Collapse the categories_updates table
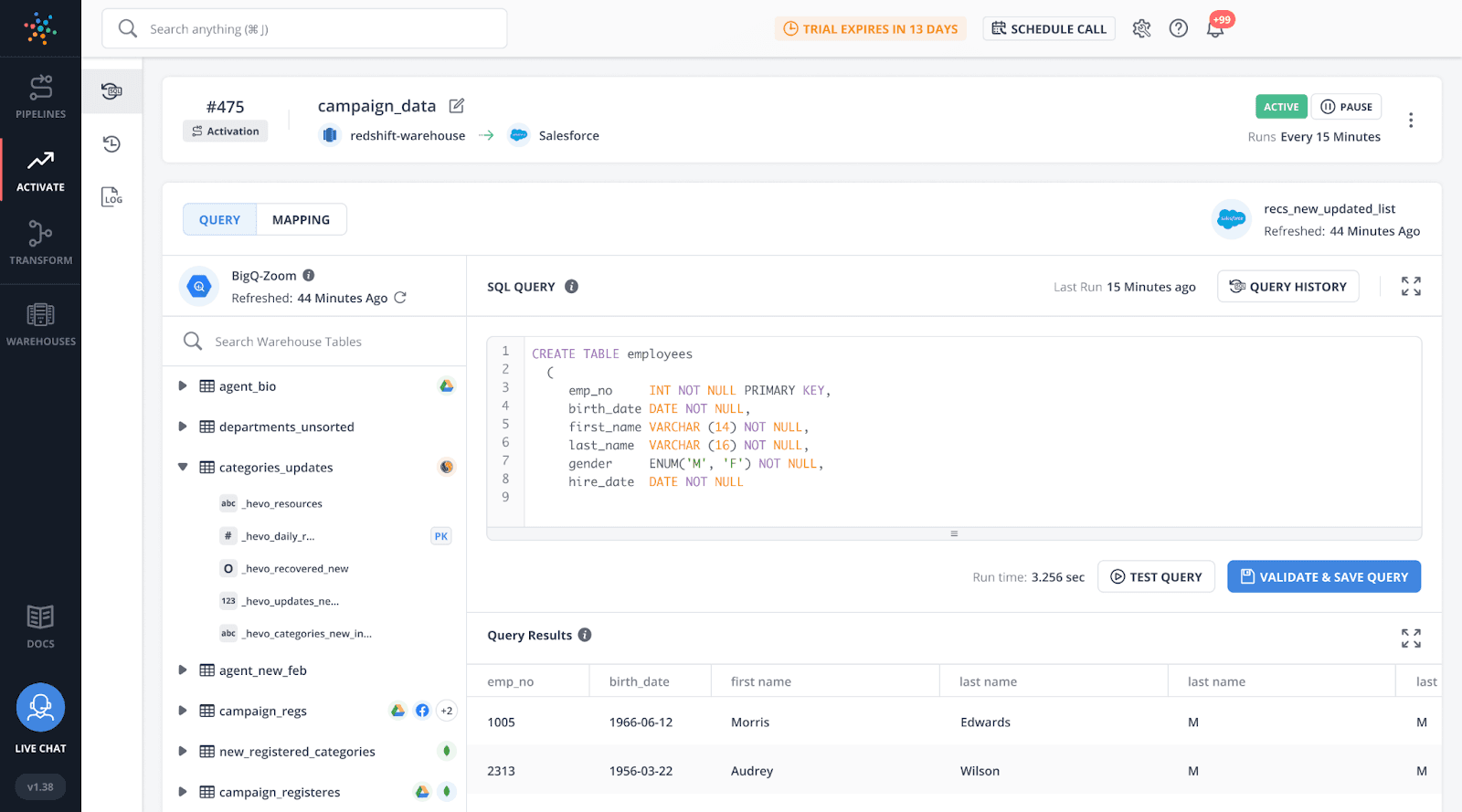 click(182, 467)
